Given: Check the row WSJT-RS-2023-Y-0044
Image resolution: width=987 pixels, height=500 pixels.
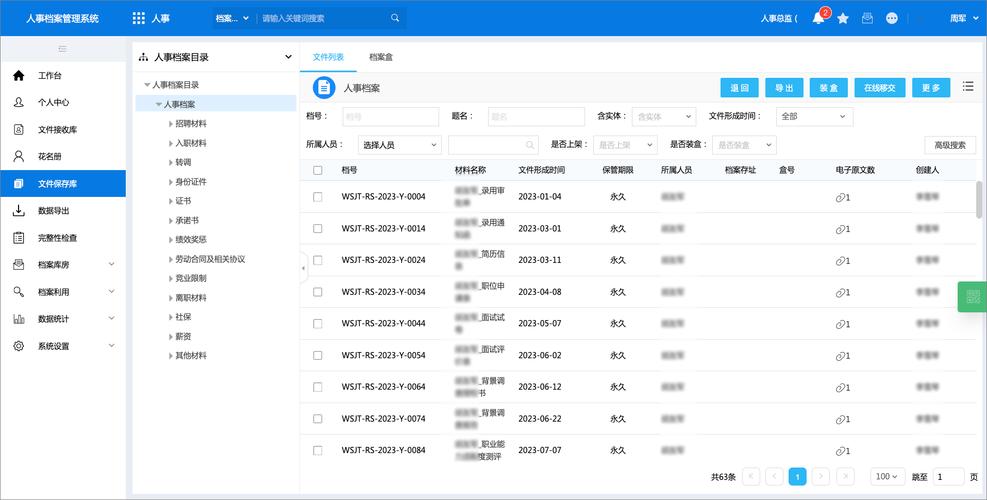Looking at the screenshot, I should pyautogui.click(x=318, y=324).
